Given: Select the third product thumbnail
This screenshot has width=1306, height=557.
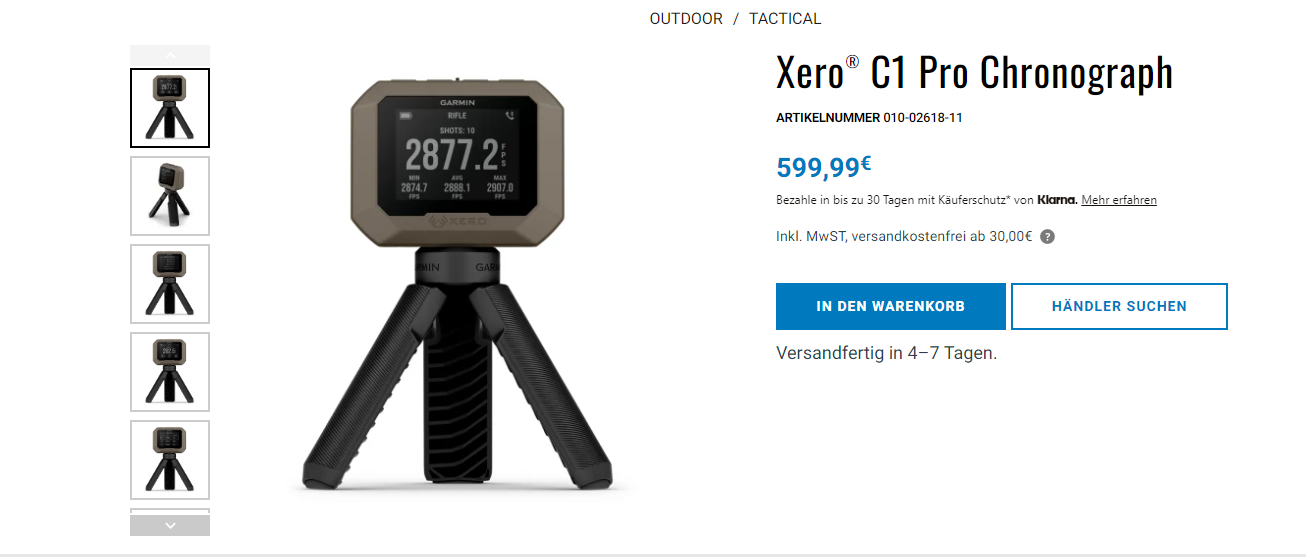Looking at the screenshot, I should click(x=170, y=284).
